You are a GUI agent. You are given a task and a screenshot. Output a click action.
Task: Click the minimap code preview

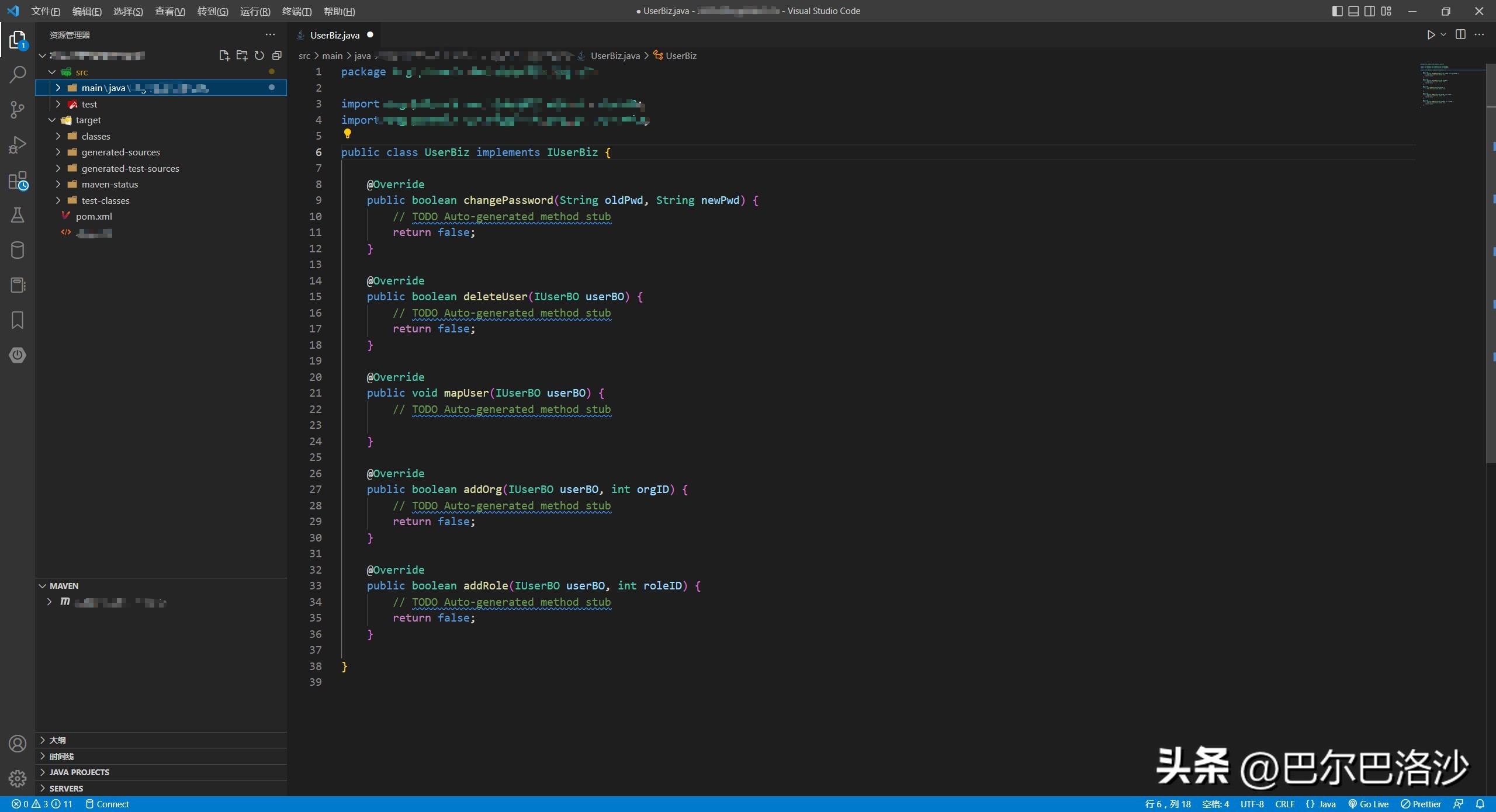tap(1452, 85)
